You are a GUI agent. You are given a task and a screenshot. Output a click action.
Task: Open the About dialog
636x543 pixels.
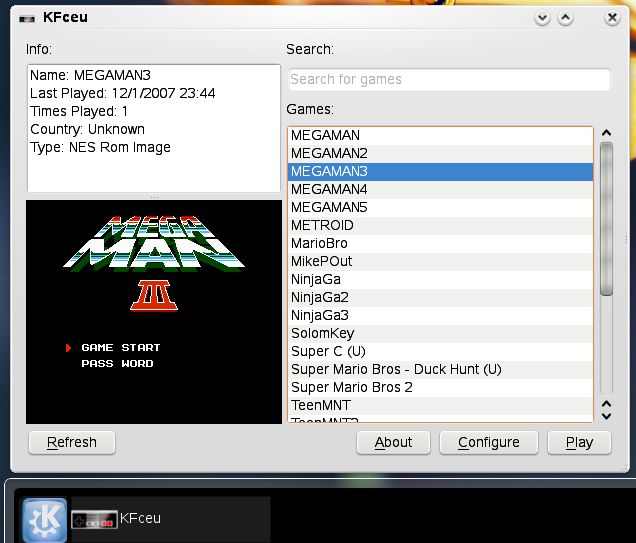pos(393,442)
